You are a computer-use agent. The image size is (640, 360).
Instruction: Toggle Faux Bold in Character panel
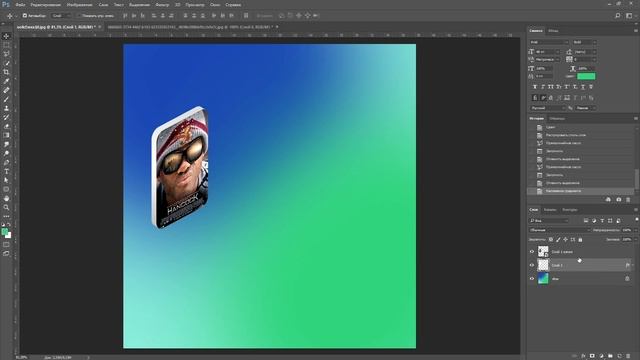point(535,87)
